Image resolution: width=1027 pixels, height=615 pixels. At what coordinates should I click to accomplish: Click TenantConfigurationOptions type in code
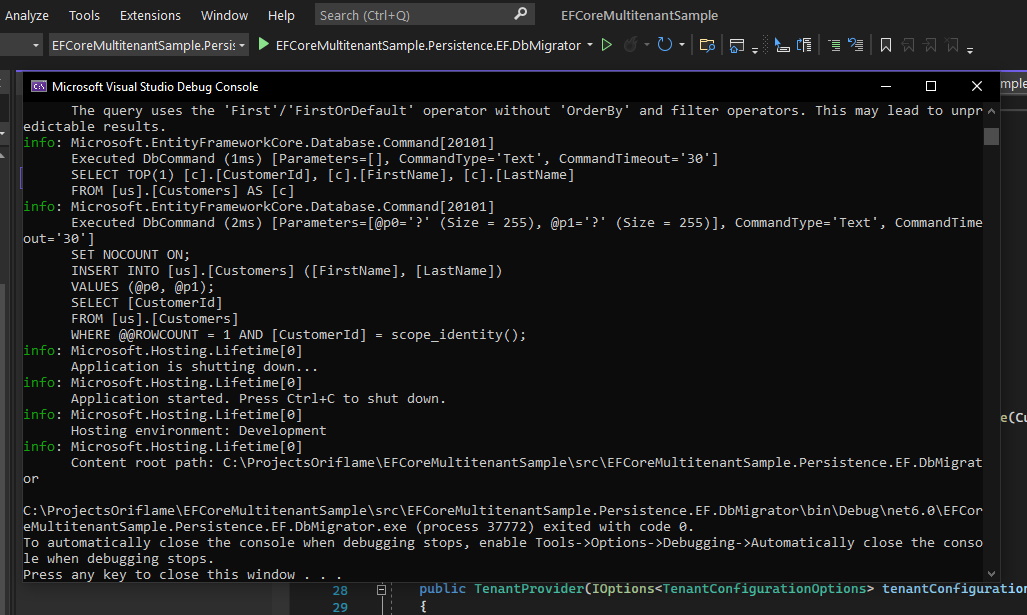764,589
